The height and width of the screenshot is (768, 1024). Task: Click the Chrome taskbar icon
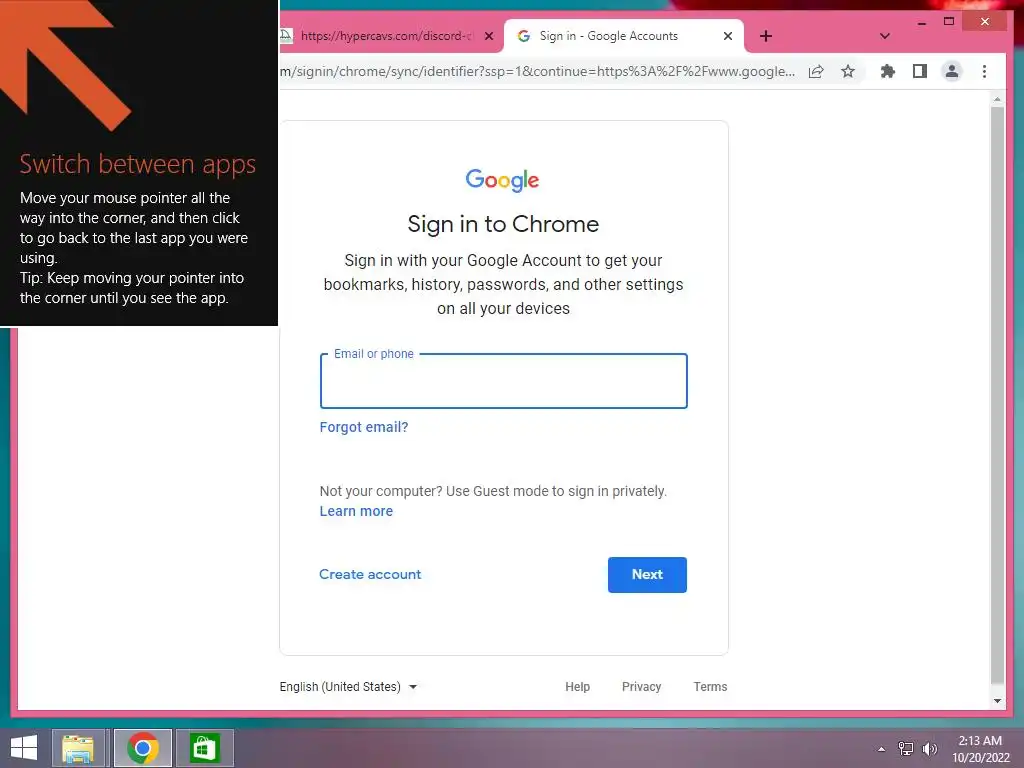click(x=143, y=748)
